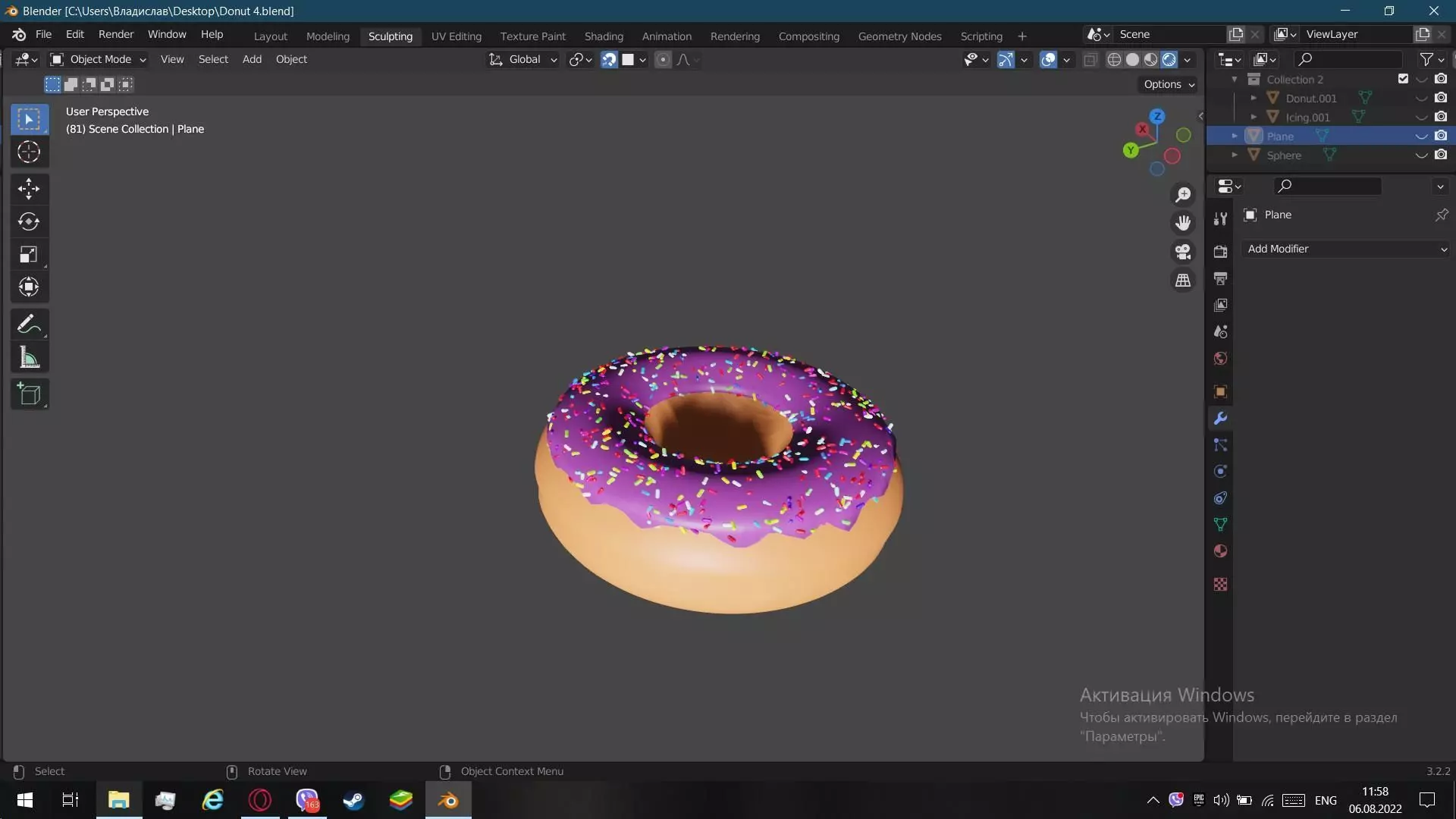Open the Object properties tab

coord(1220,392)
